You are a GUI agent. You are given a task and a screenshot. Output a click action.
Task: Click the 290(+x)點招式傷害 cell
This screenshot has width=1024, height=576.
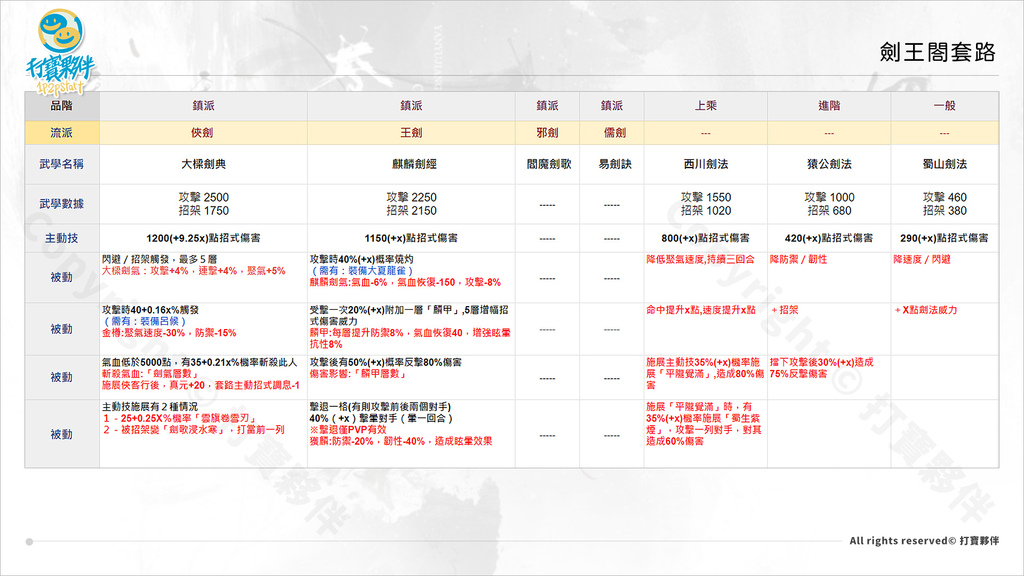944,238
